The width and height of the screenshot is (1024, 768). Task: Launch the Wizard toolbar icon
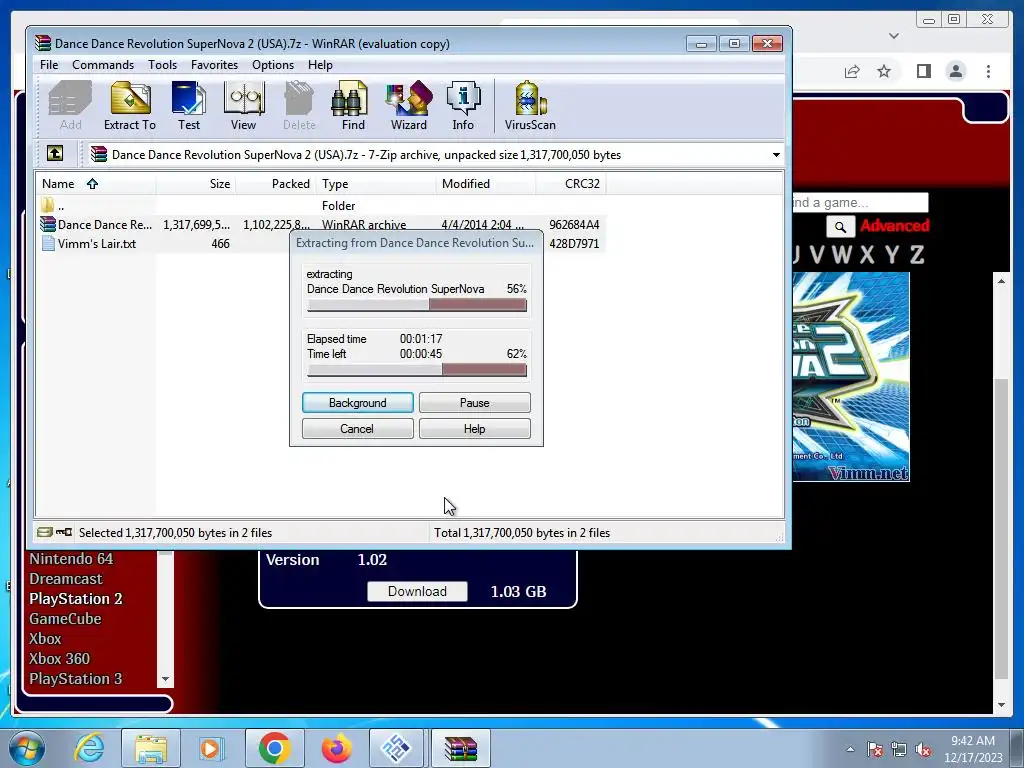coord(409,106)
